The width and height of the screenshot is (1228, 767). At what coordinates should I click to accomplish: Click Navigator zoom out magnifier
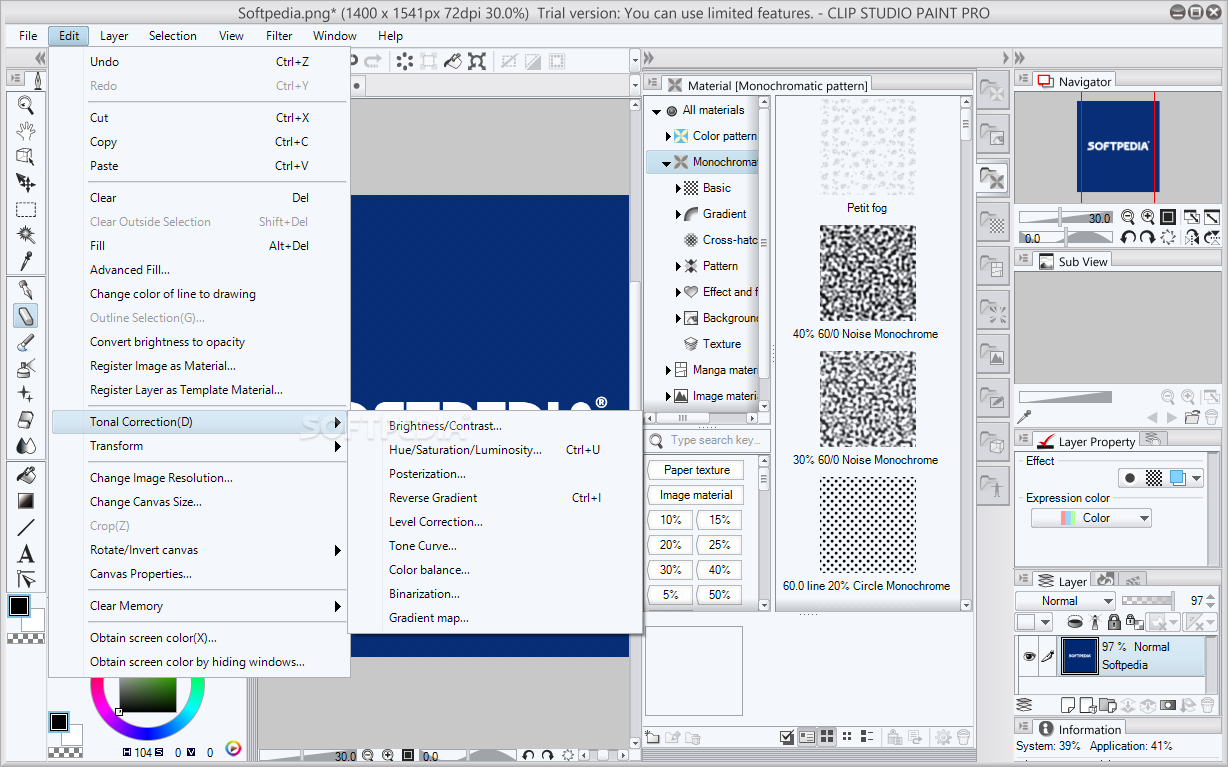1128,217
